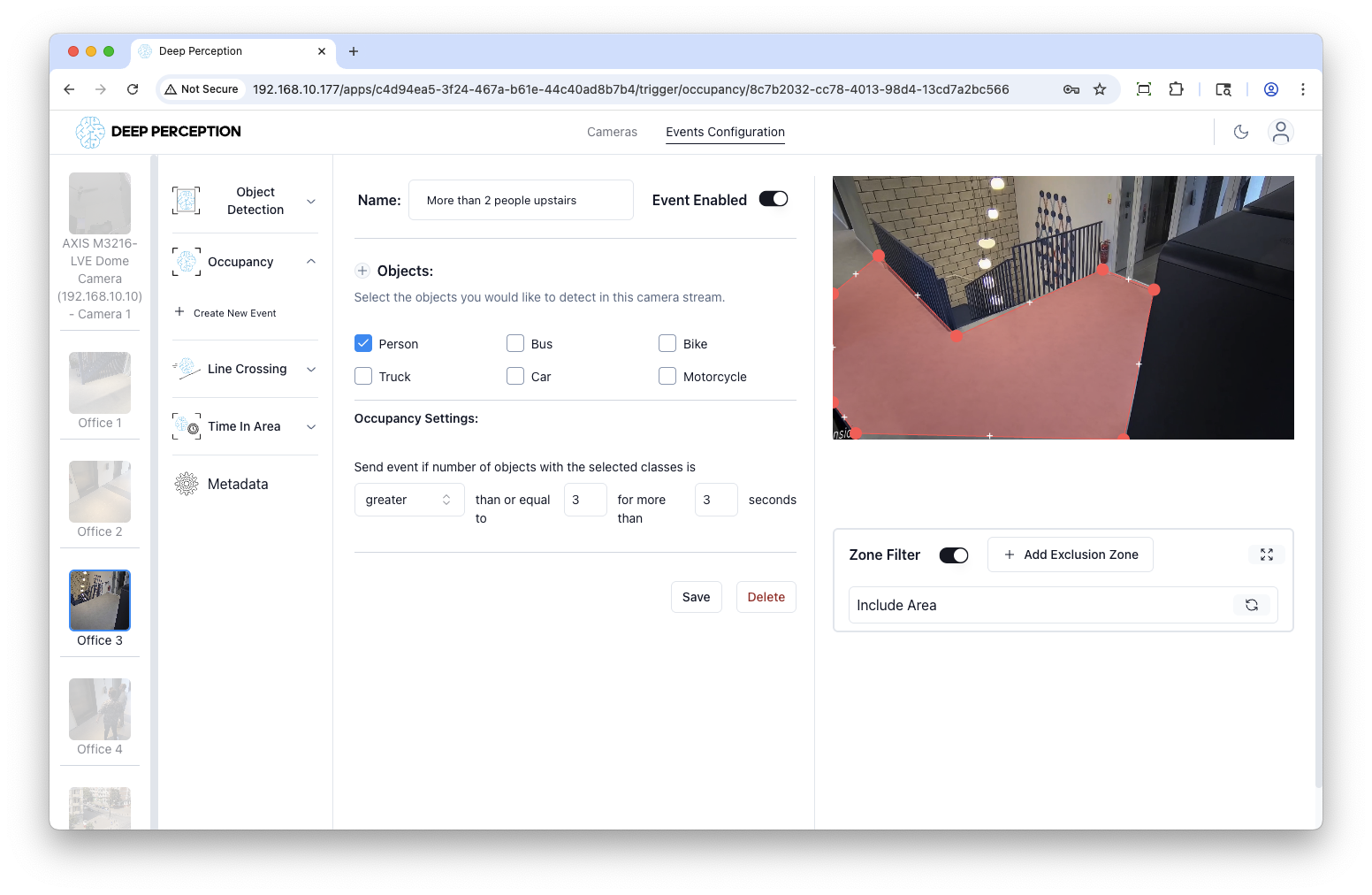Click the plus icon beside Create New Event
This screenshot has height=895, width=1372.
179,312
